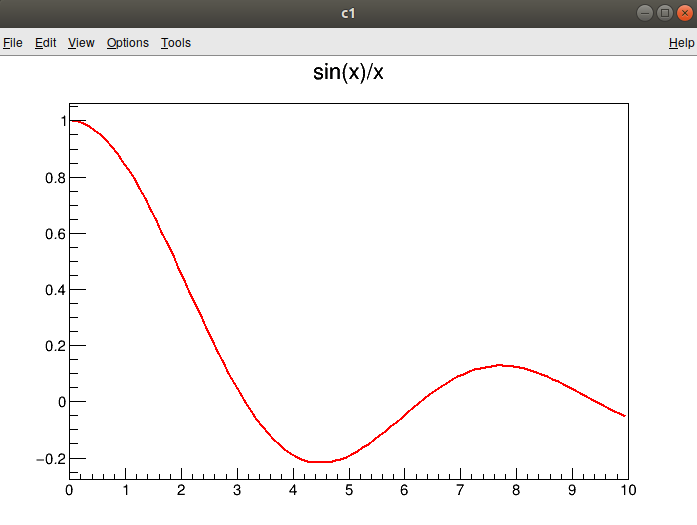The height and width of the screenshot is (525, 697).
Task: Click the y-axis label 0.6
Action: (x=55, y=234)
